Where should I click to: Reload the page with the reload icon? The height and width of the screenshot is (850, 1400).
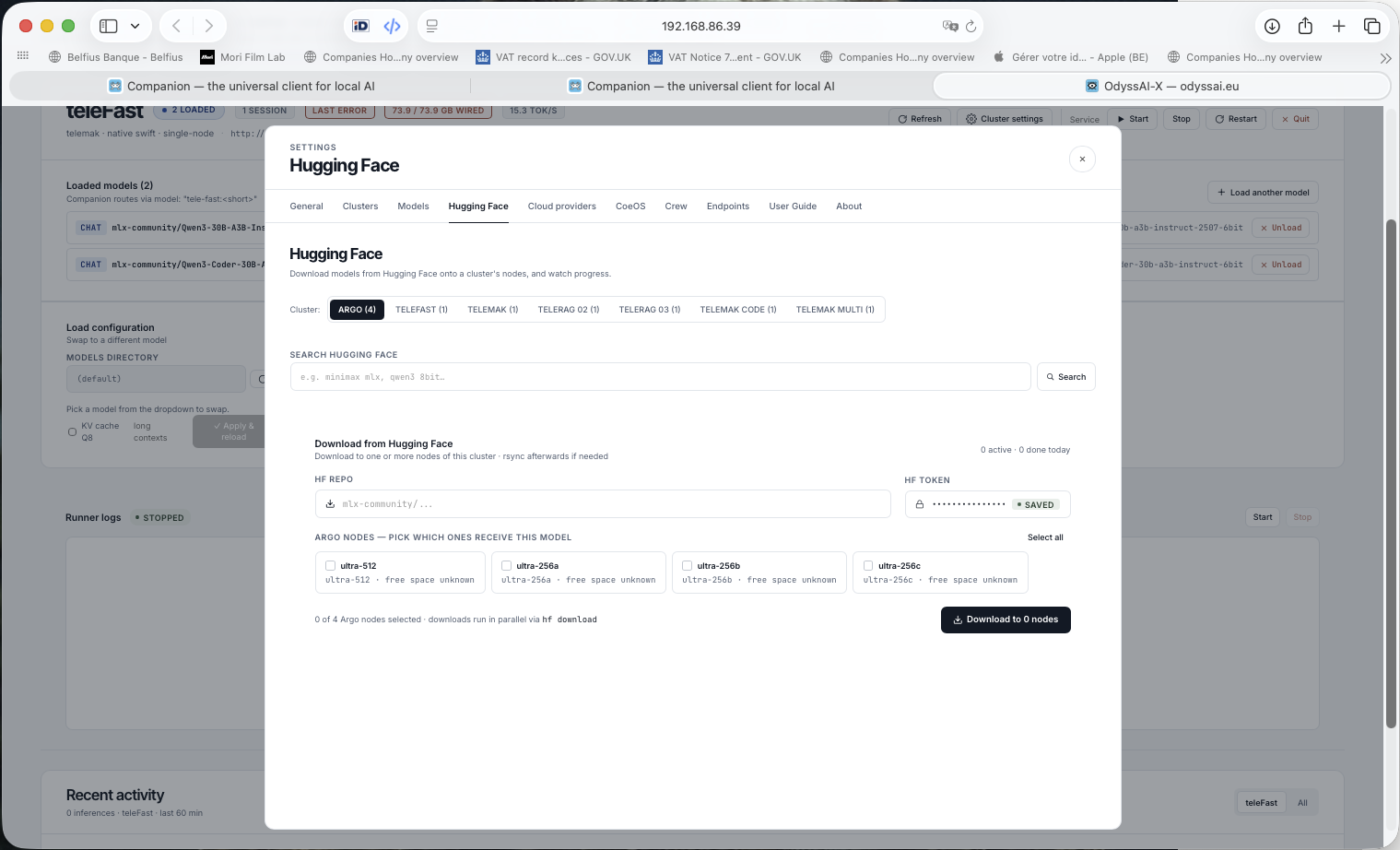pyautogui.click(x=971, y=26)
